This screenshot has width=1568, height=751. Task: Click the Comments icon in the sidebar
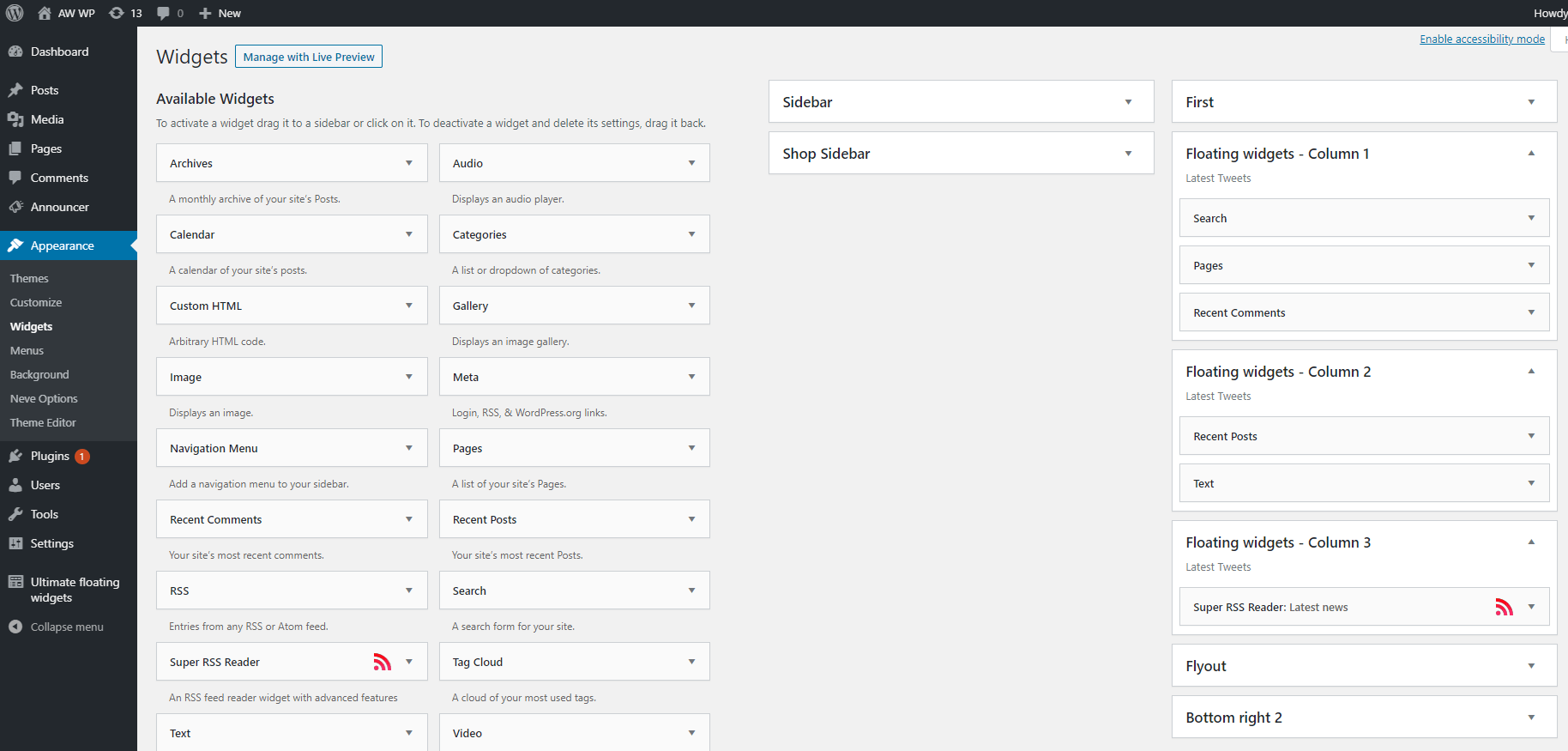15,178
